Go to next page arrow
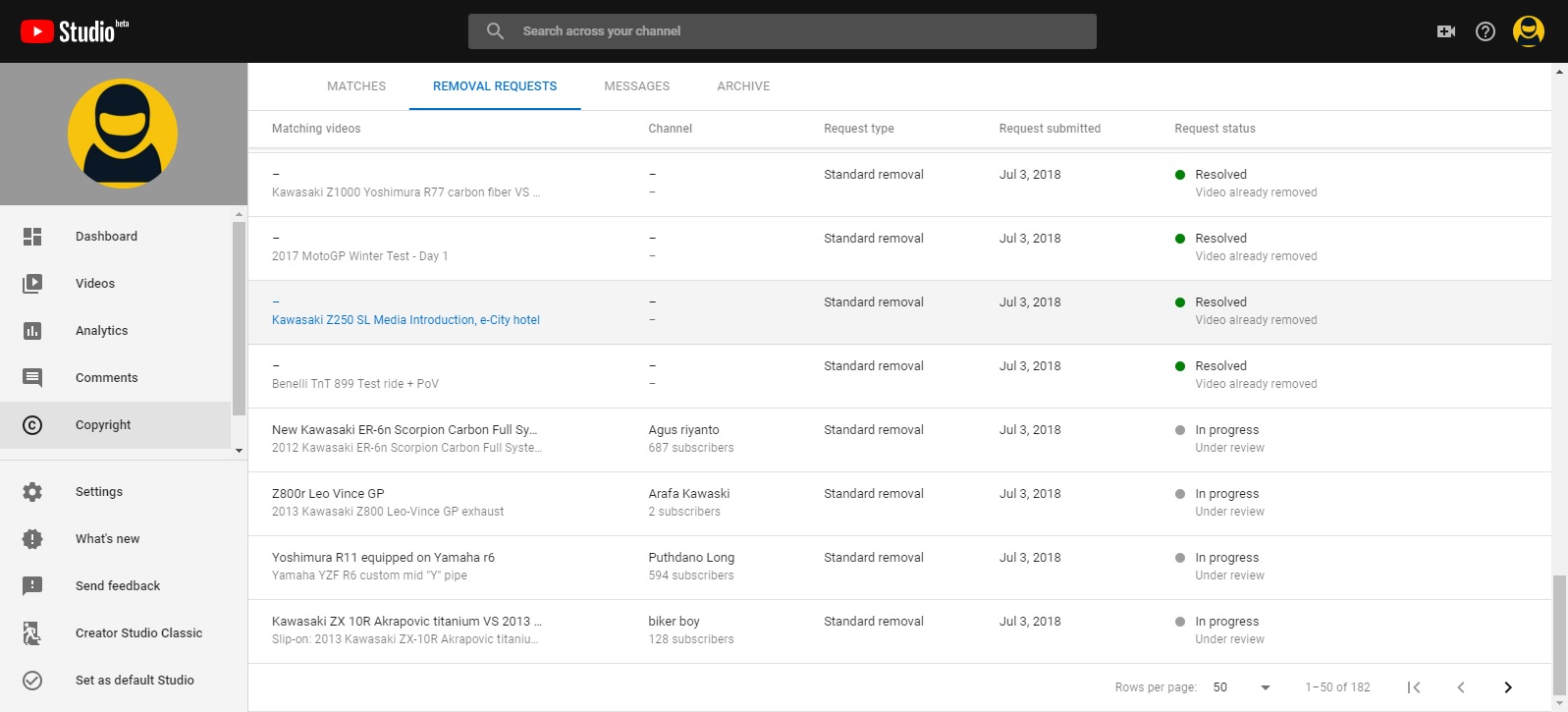 1508,687
